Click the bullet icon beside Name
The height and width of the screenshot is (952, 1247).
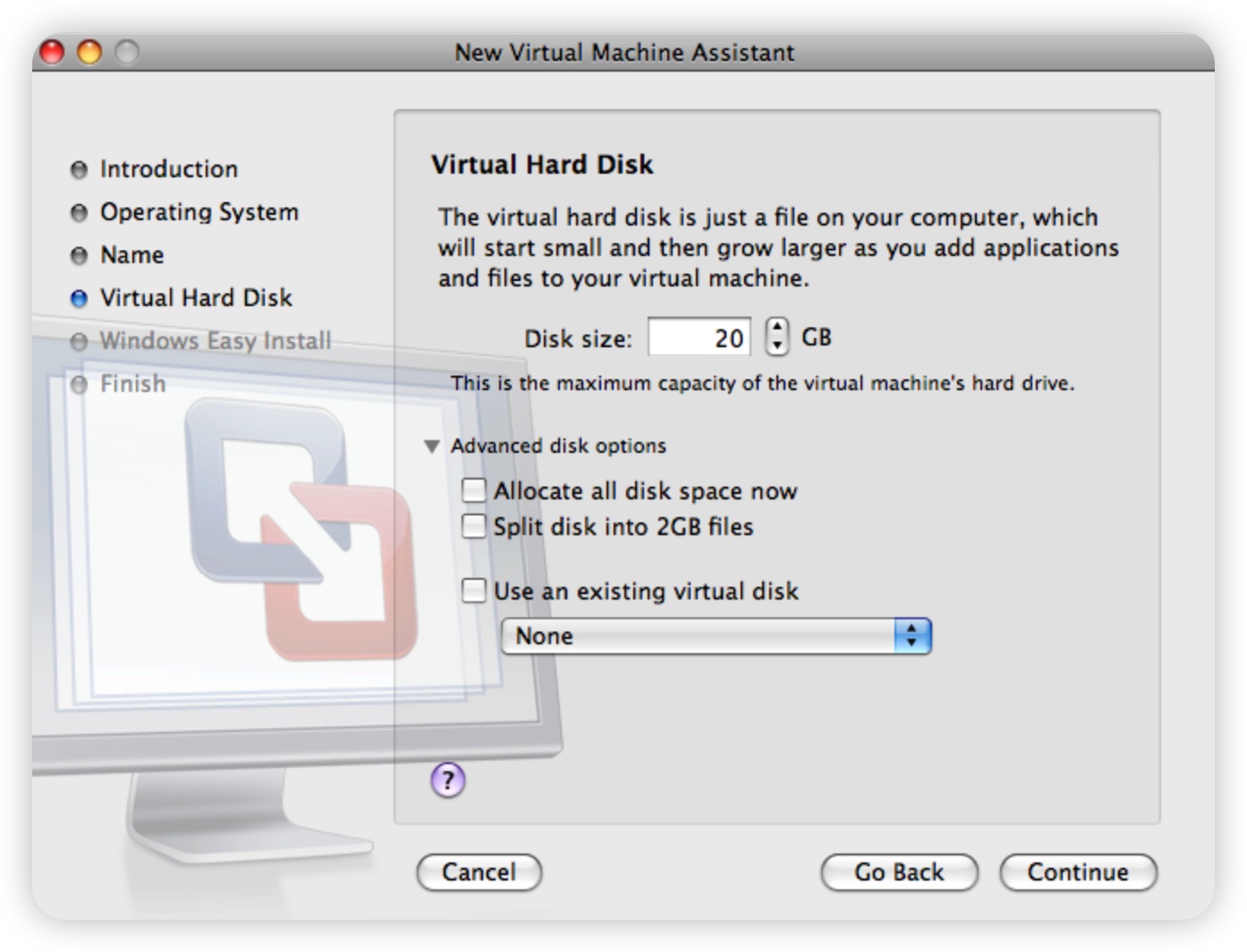click(79, 255)
